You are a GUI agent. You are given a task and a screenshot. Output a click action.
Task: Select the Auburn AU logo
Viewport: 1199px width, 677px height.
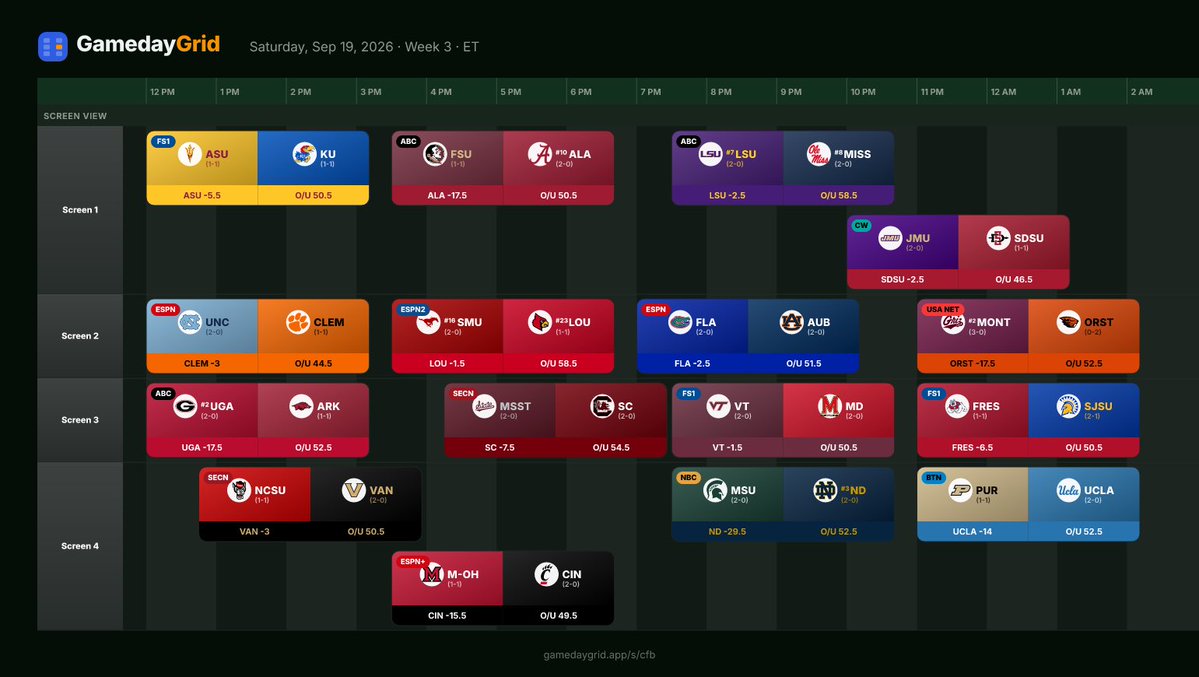click(x=791, y=322)
